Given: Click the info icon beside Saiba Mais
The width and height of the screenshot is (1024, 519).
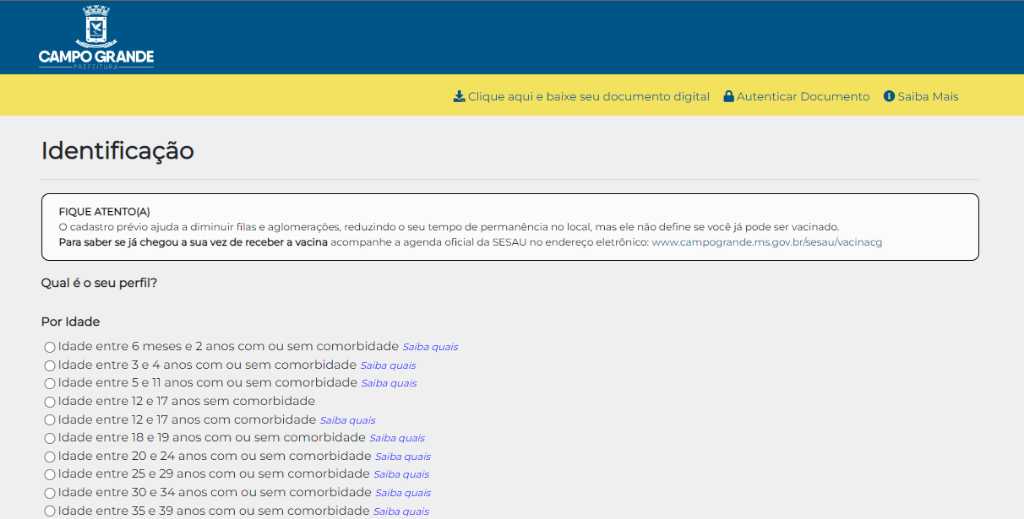Looking at the screenshot, I should click(889, 97).
